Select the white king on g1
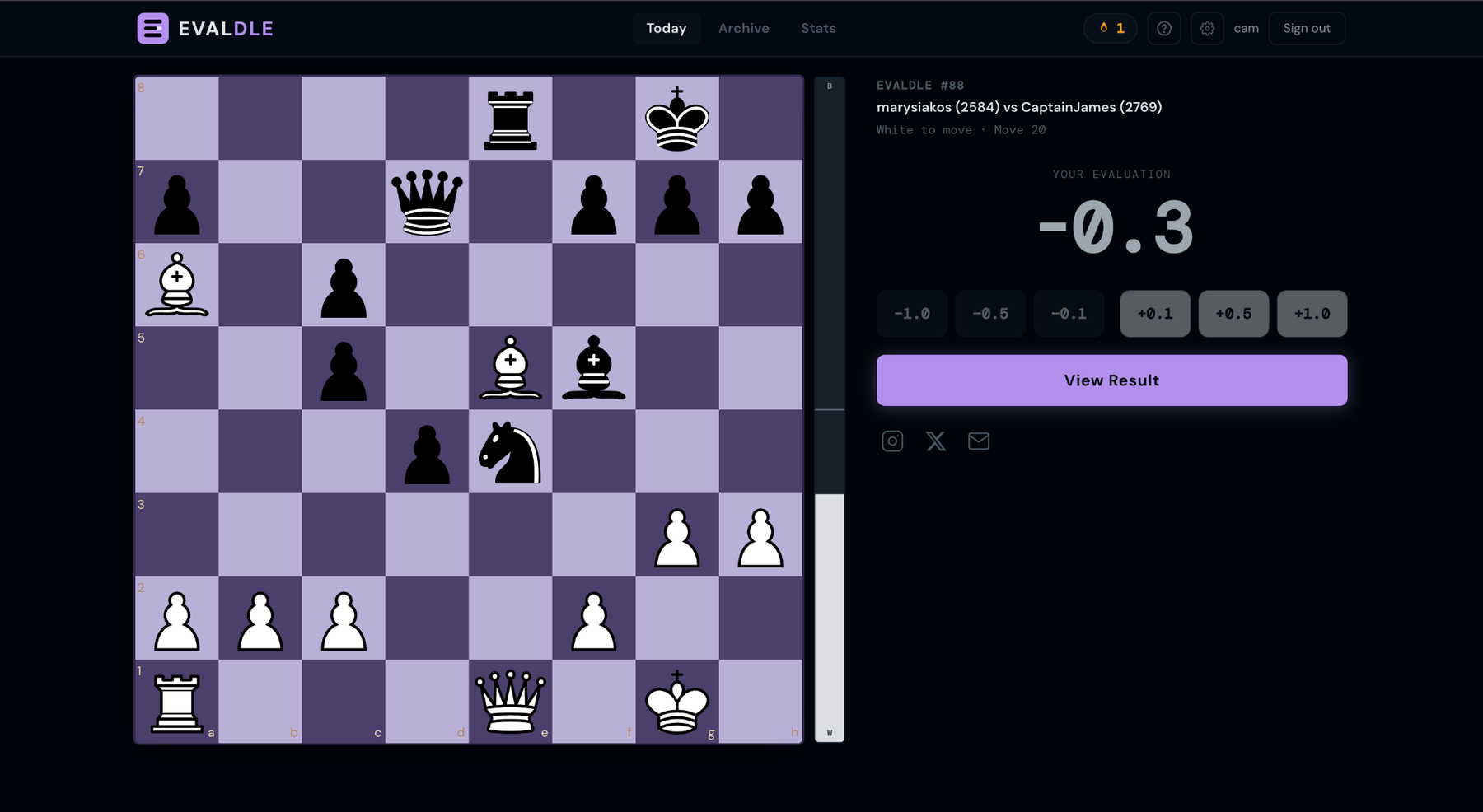The width and height of the screenshot is (1483, 812). click(677, 701)
